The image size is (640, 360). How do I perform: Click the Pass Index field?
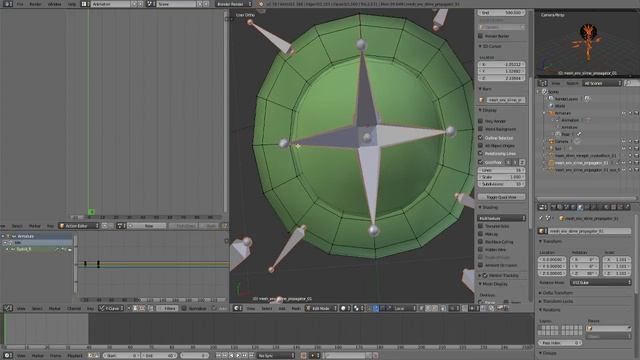[560, 343]
